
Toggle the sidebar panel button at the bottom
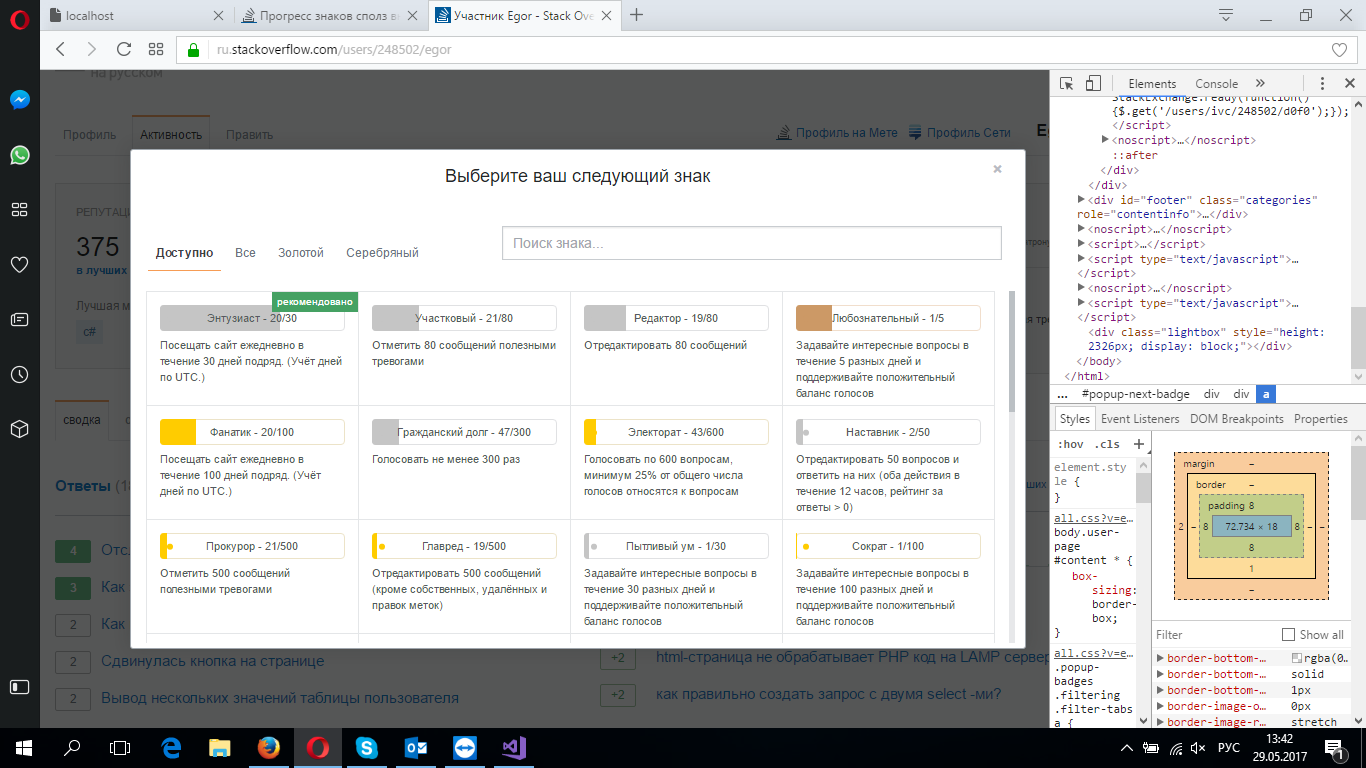[x=19, y=687]
